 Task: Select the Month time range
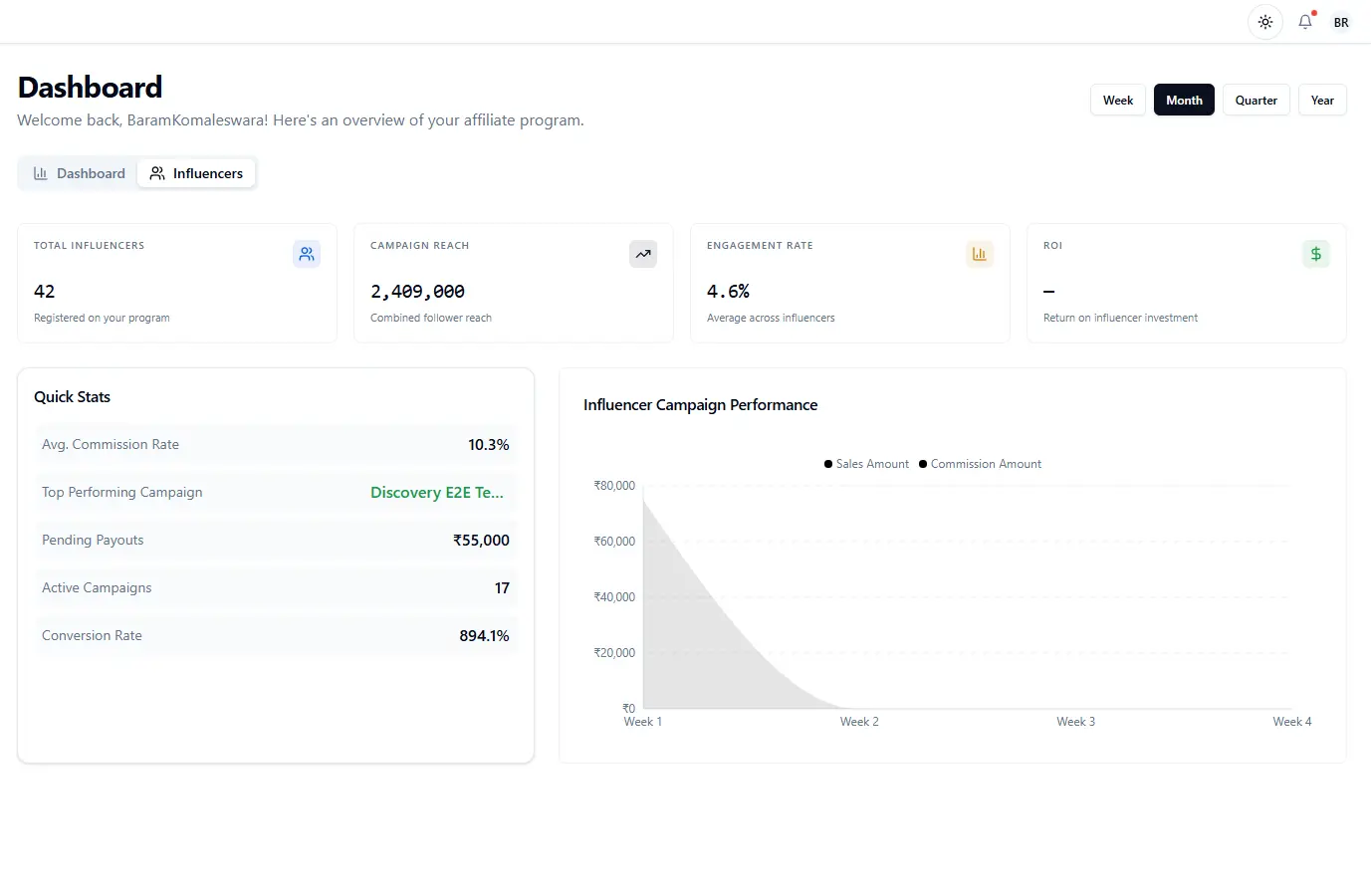pyautogui.click(x=1184, y=100)
